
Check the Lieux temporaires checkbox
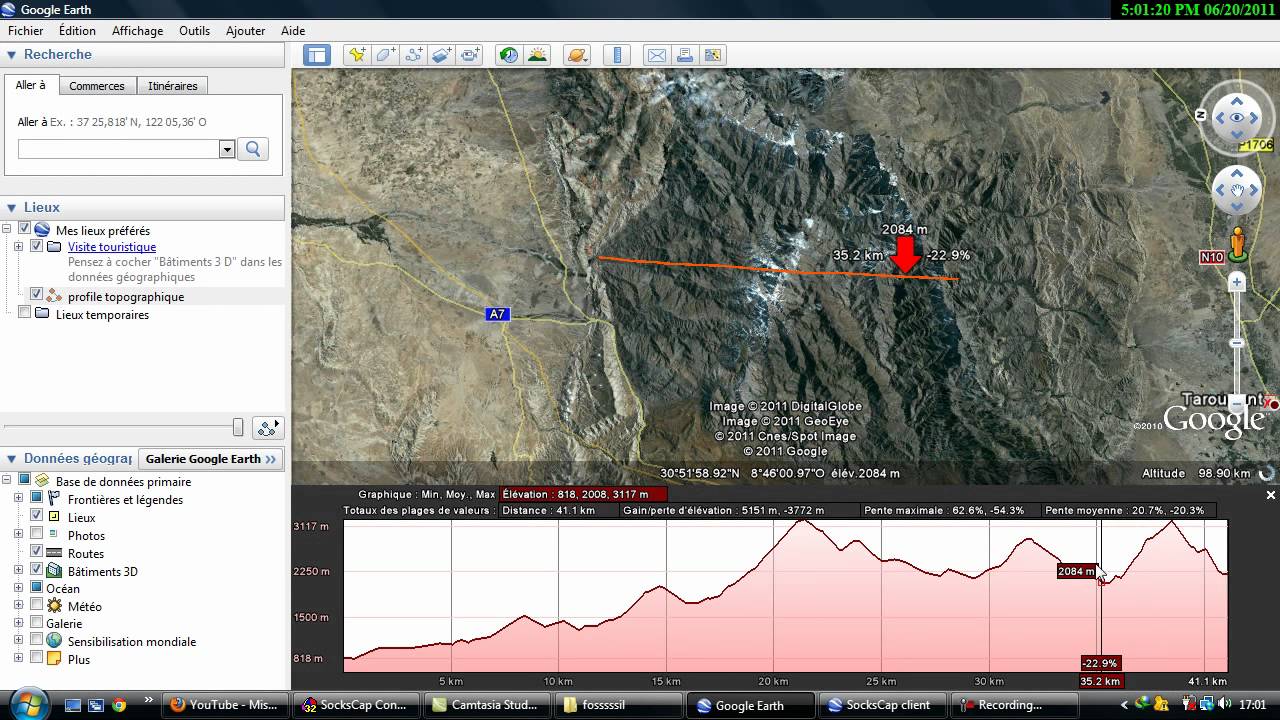pos(25,313)
